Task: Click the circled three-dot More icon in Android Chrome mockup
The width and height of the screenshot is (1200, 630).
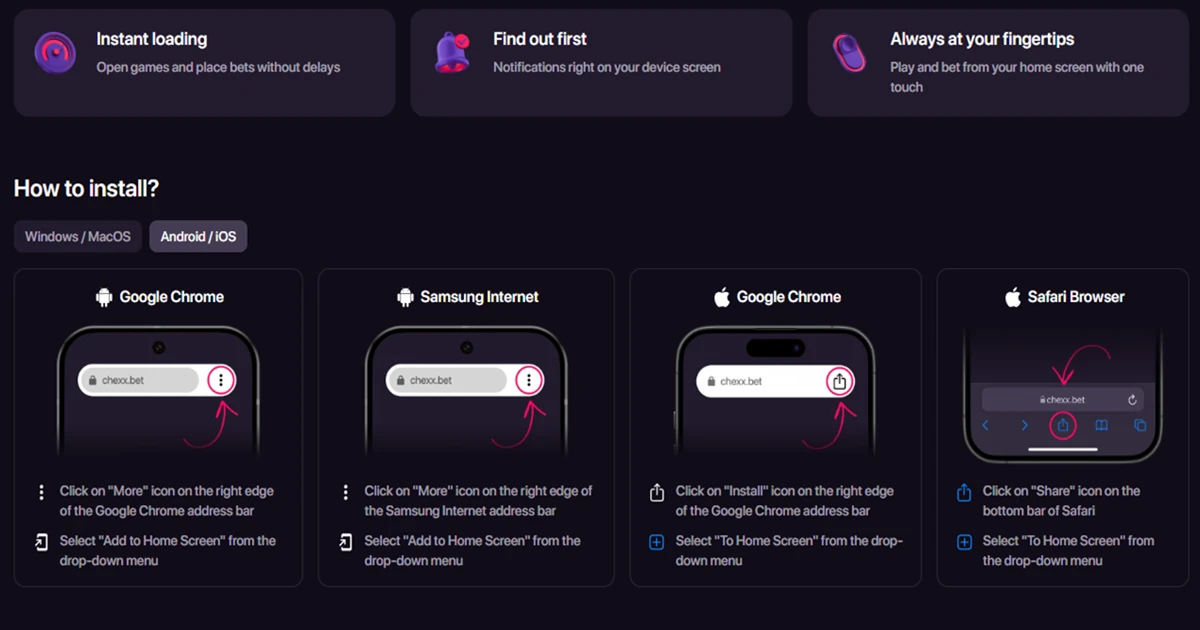Action: [221, 380]
